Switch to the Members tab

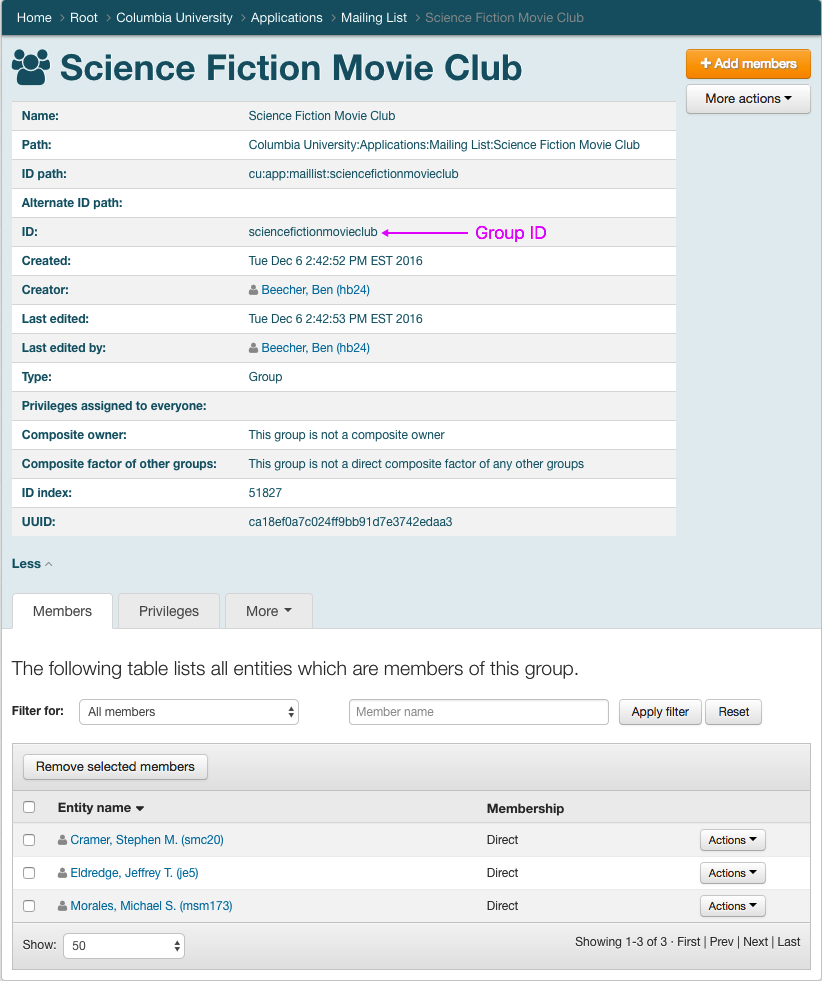click(x=63, y=611)
